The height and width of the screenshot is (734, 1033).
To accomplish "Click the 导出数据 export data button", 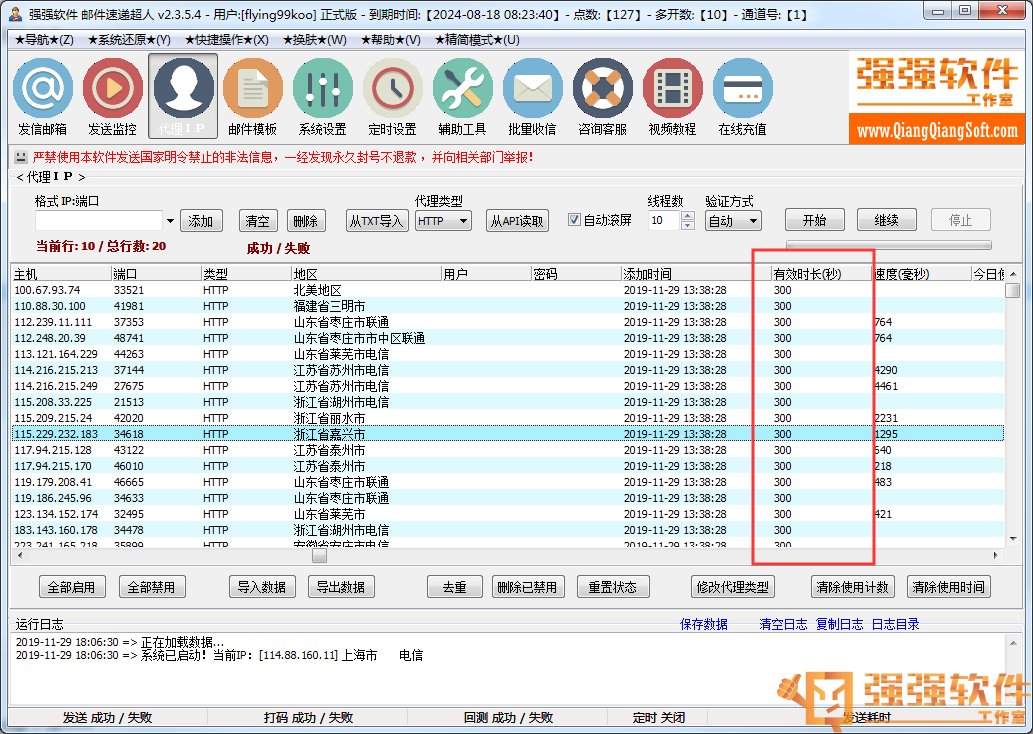I will coord(341,586).
